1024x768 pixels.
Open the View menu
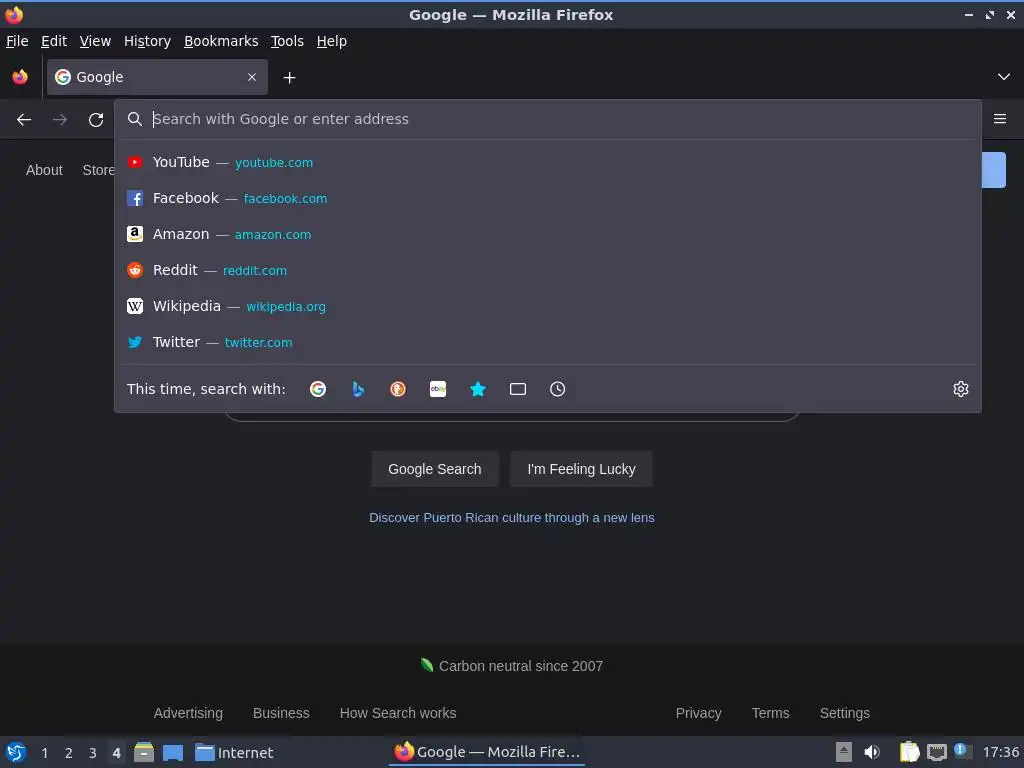(x=95, y=41)
